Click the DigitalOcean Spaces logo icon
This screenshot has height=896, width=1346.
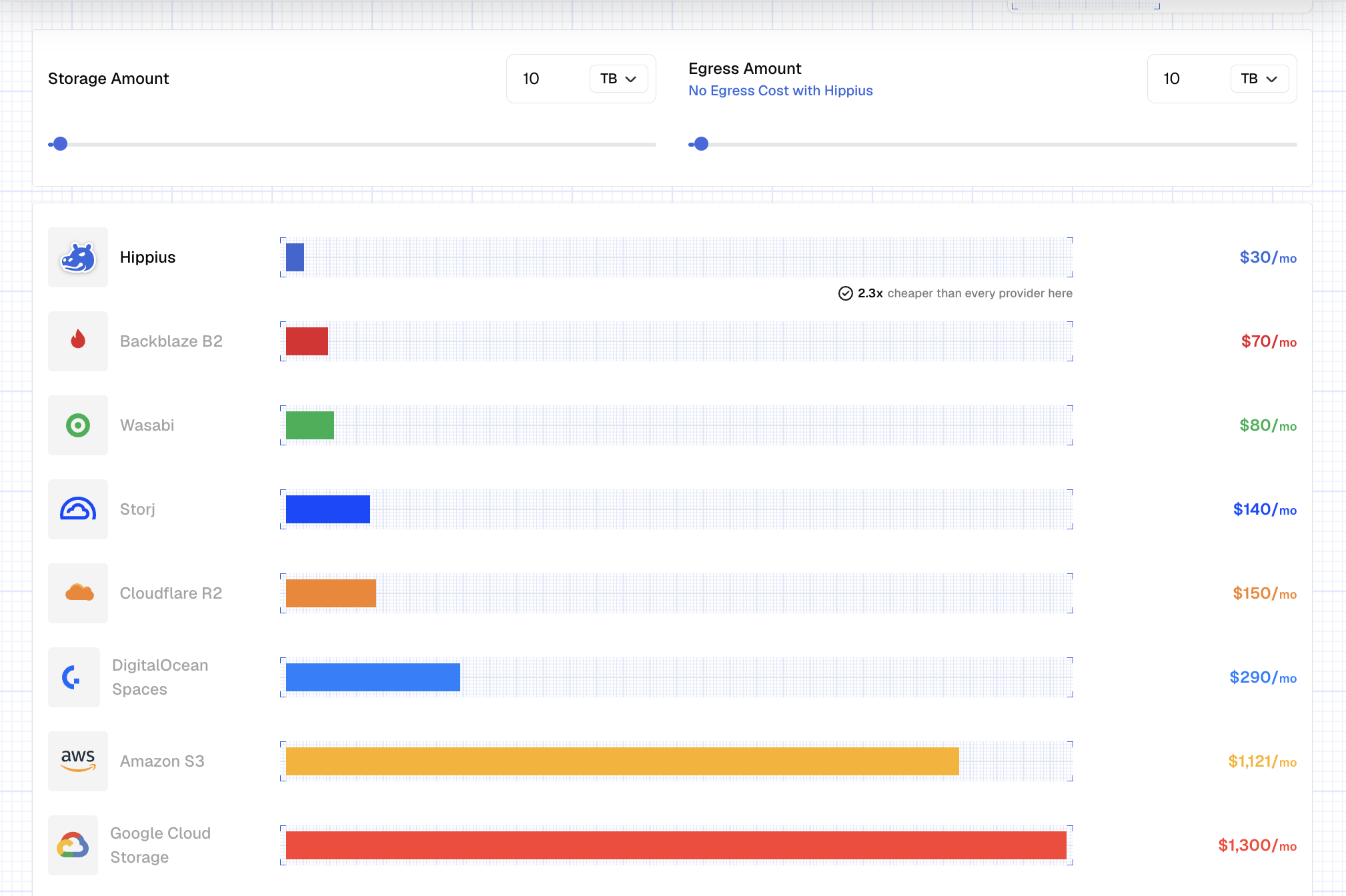[x=71, y=677]
